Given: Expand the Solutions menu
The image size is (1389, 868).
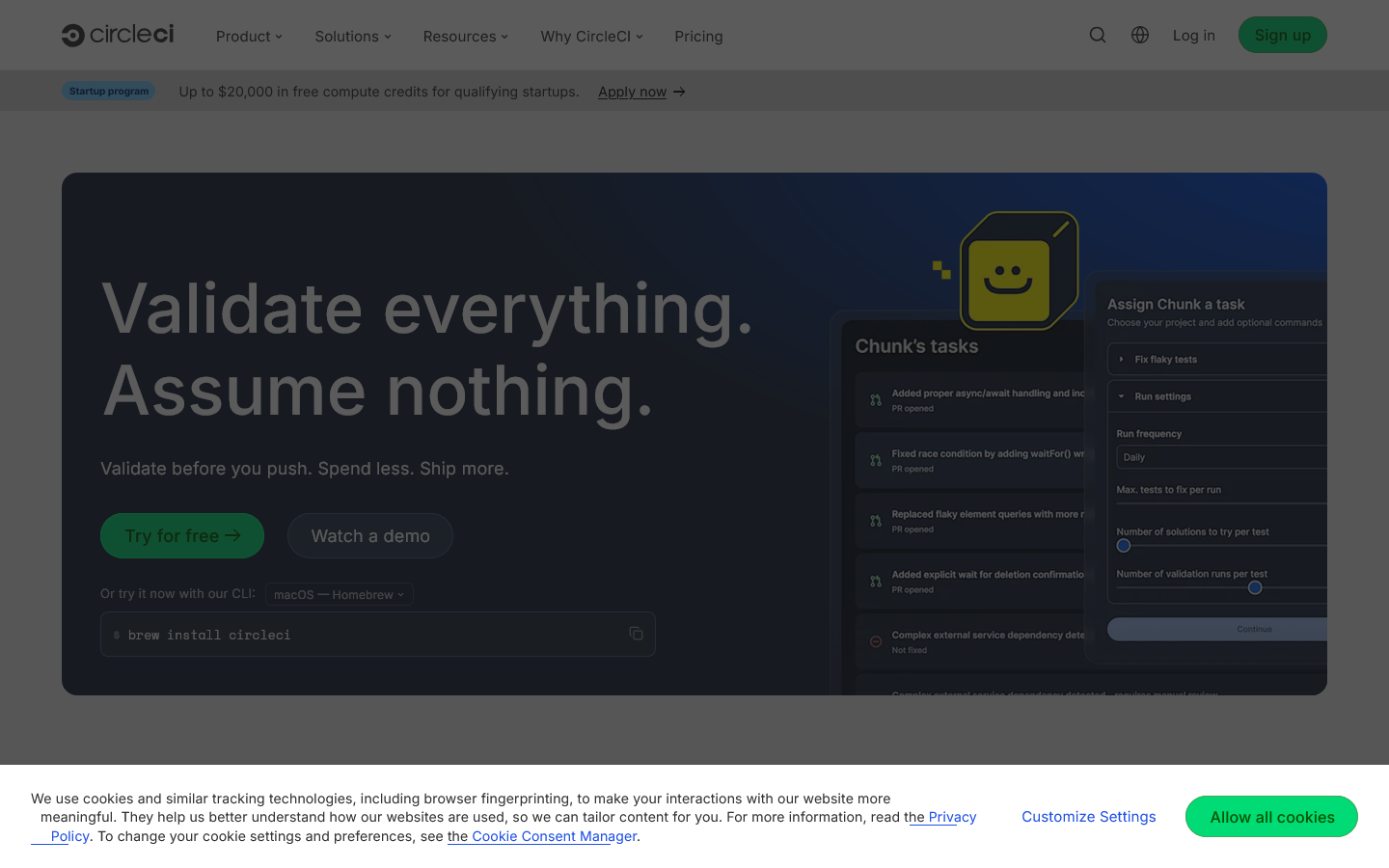Looking at the screenshot, I should pyautogui.click(x=353, y=36).
